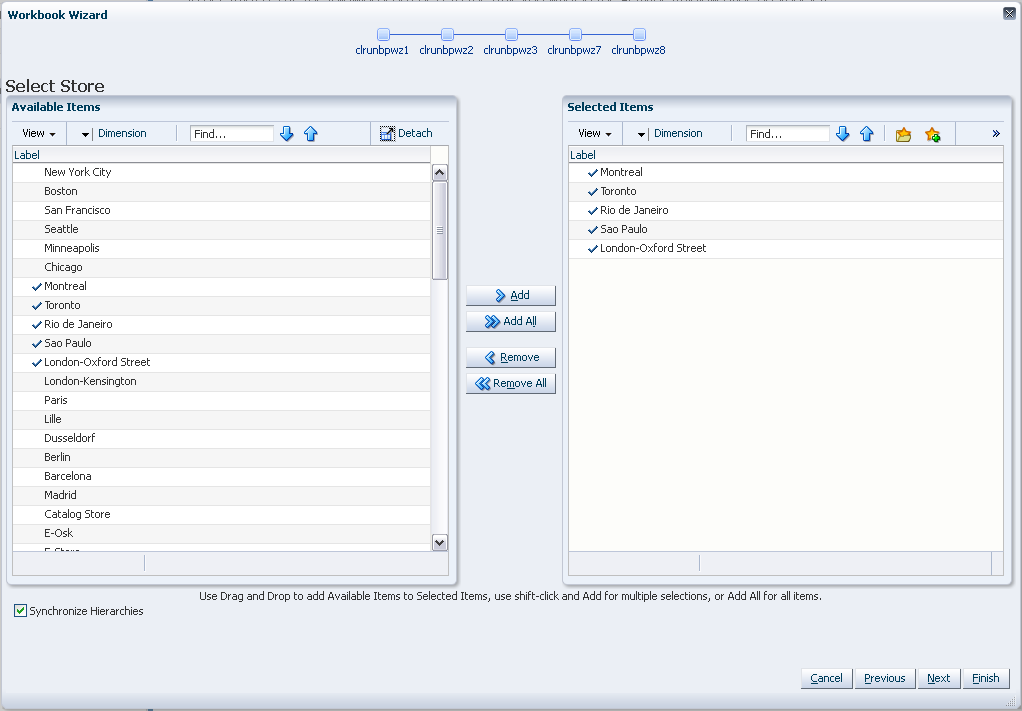This screenshot has width=1022, height=711.
Task: Click the Remove All button
Action: (x=511, y=383)
